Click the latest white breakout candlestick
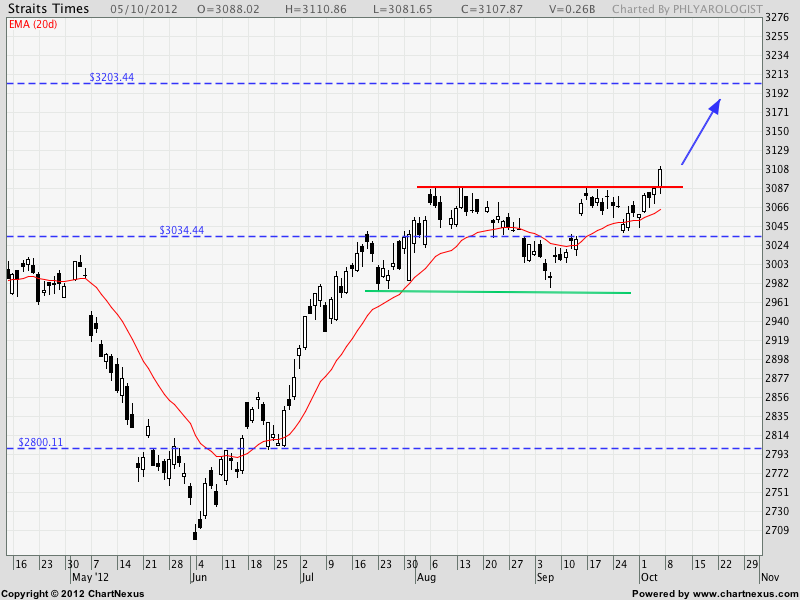This screenshot has width=800, height=600. pyautogui.click(x=660, y=177)
